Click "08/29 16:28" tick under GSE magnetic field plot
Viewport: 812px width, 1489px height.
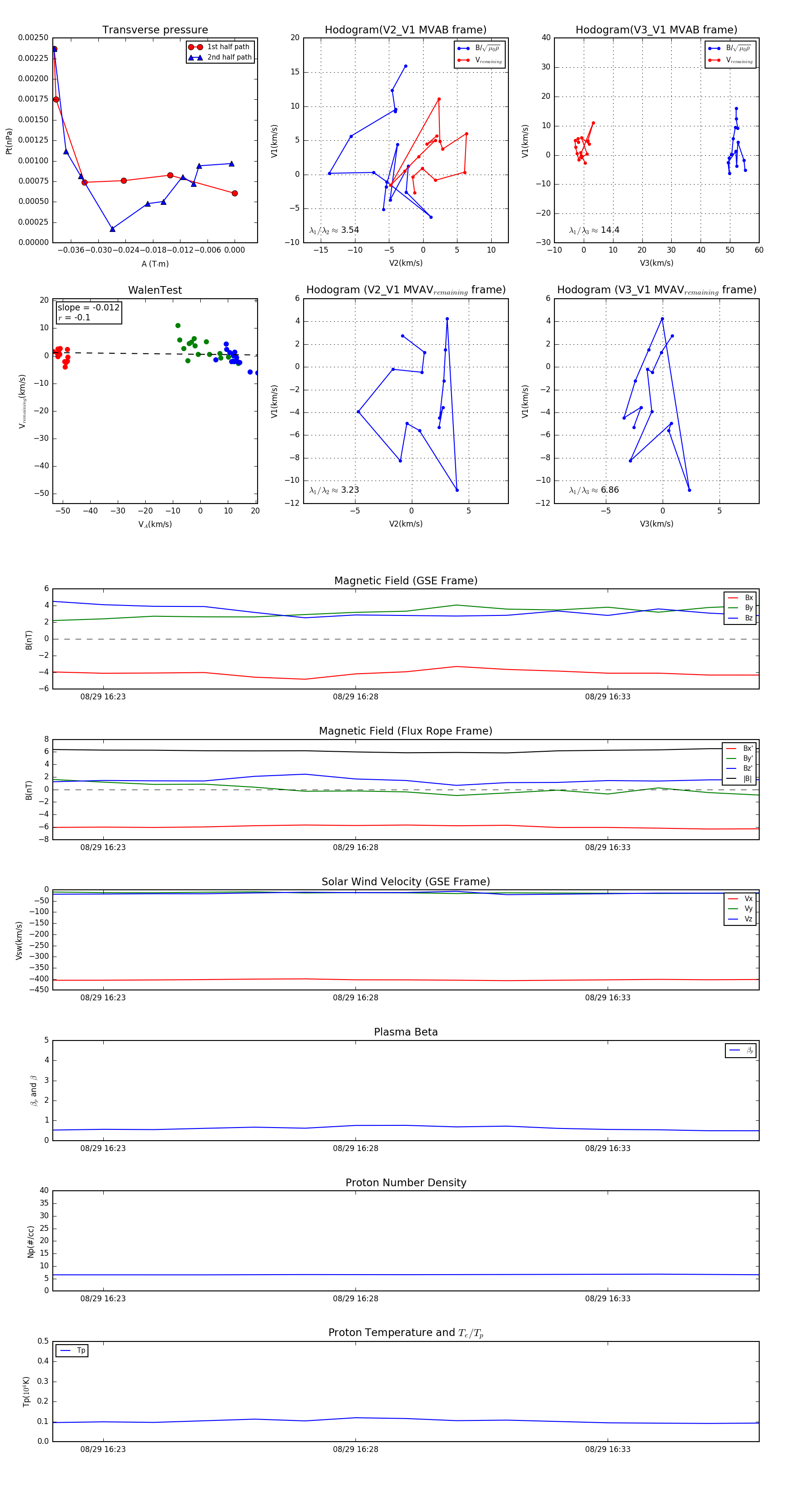(x=355, y=697)
